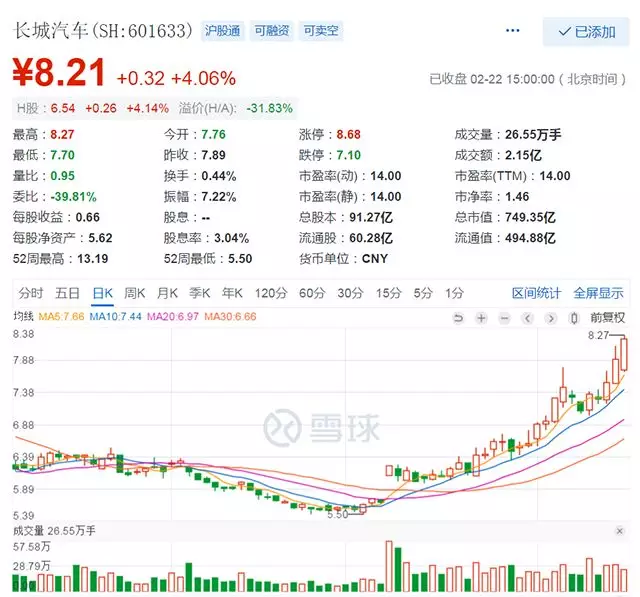This screenshot has height=597, width=640.
Task: Click the MA10:7.44 indicator label
Action: [116, 317]
